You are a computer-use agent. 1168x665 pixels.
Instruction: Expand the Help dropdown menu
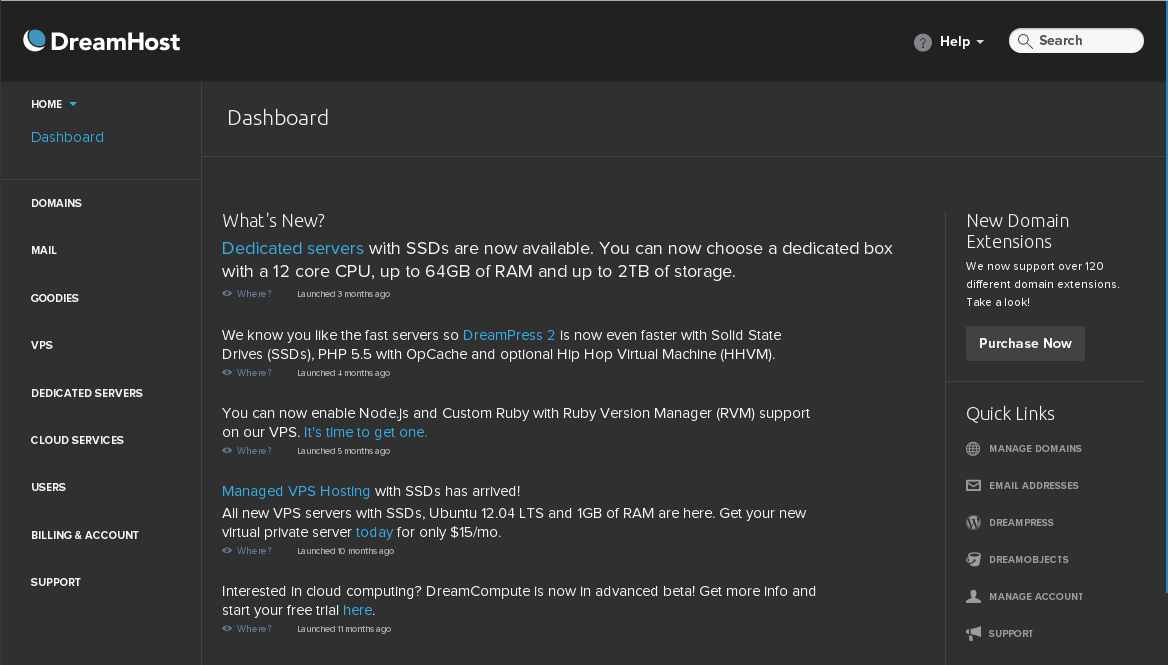coord(962,42)
